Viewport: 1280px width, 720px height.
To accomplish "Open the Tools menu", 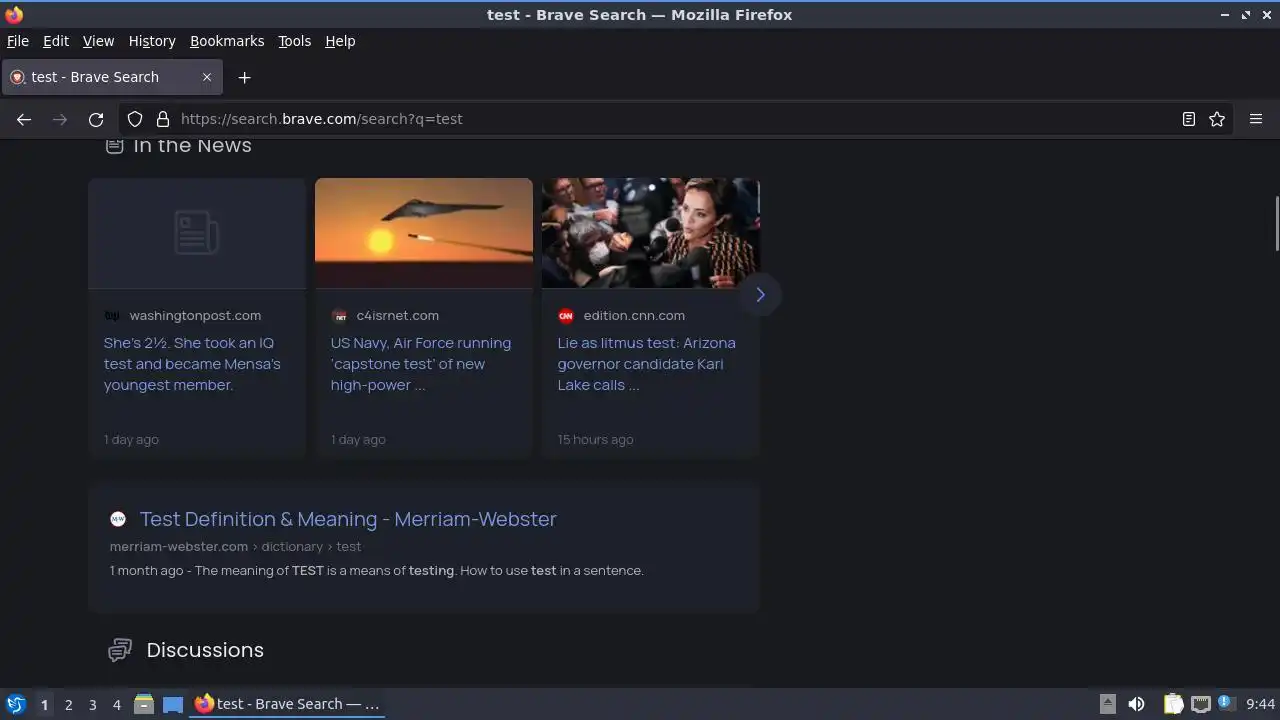I will tap(294, 41).
